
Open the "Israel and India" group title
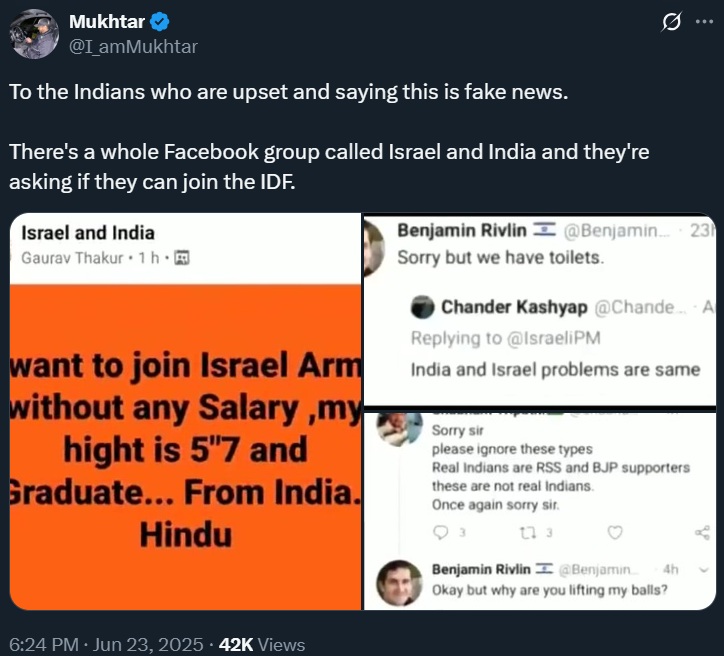tap(88, 233)
